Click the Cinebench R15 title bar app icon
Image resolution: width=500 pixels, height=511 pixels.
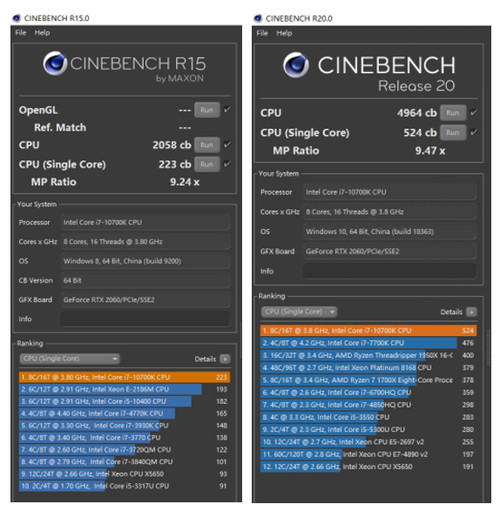[16, 18]
